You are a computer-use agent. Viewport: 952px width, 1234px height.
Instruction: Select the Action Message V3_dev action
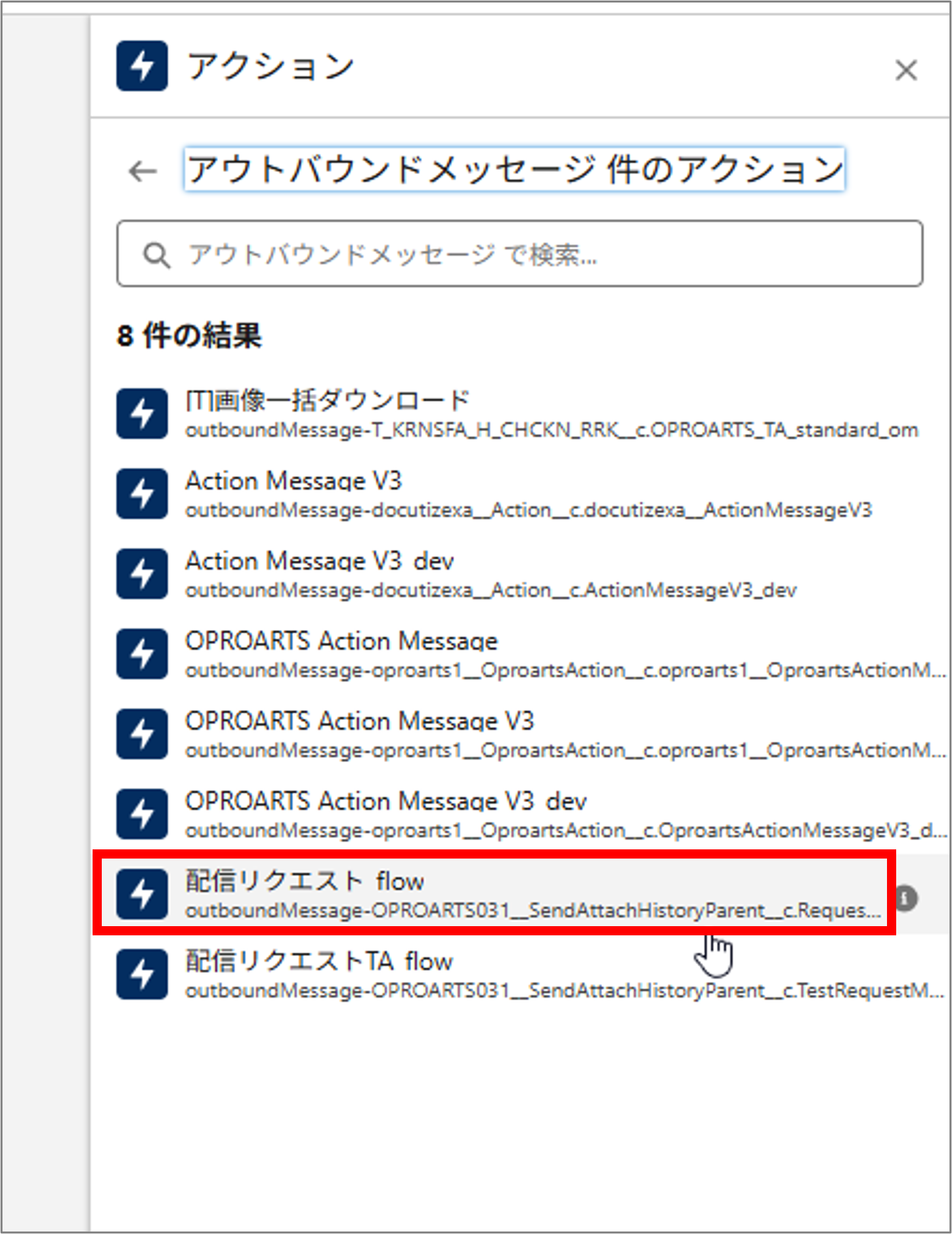pyautogui.click(x=319, y=561)
